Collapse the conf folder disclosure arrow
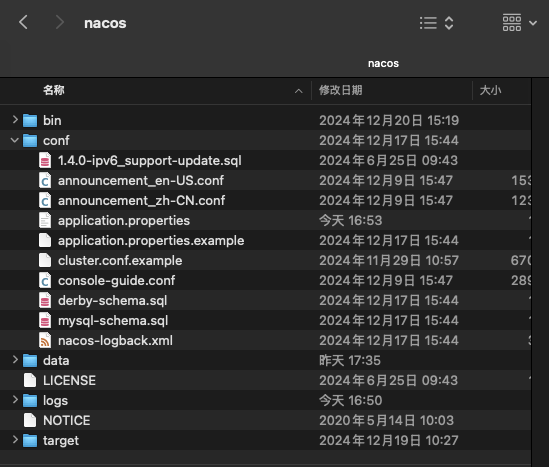549x467 pixels. 15,140
